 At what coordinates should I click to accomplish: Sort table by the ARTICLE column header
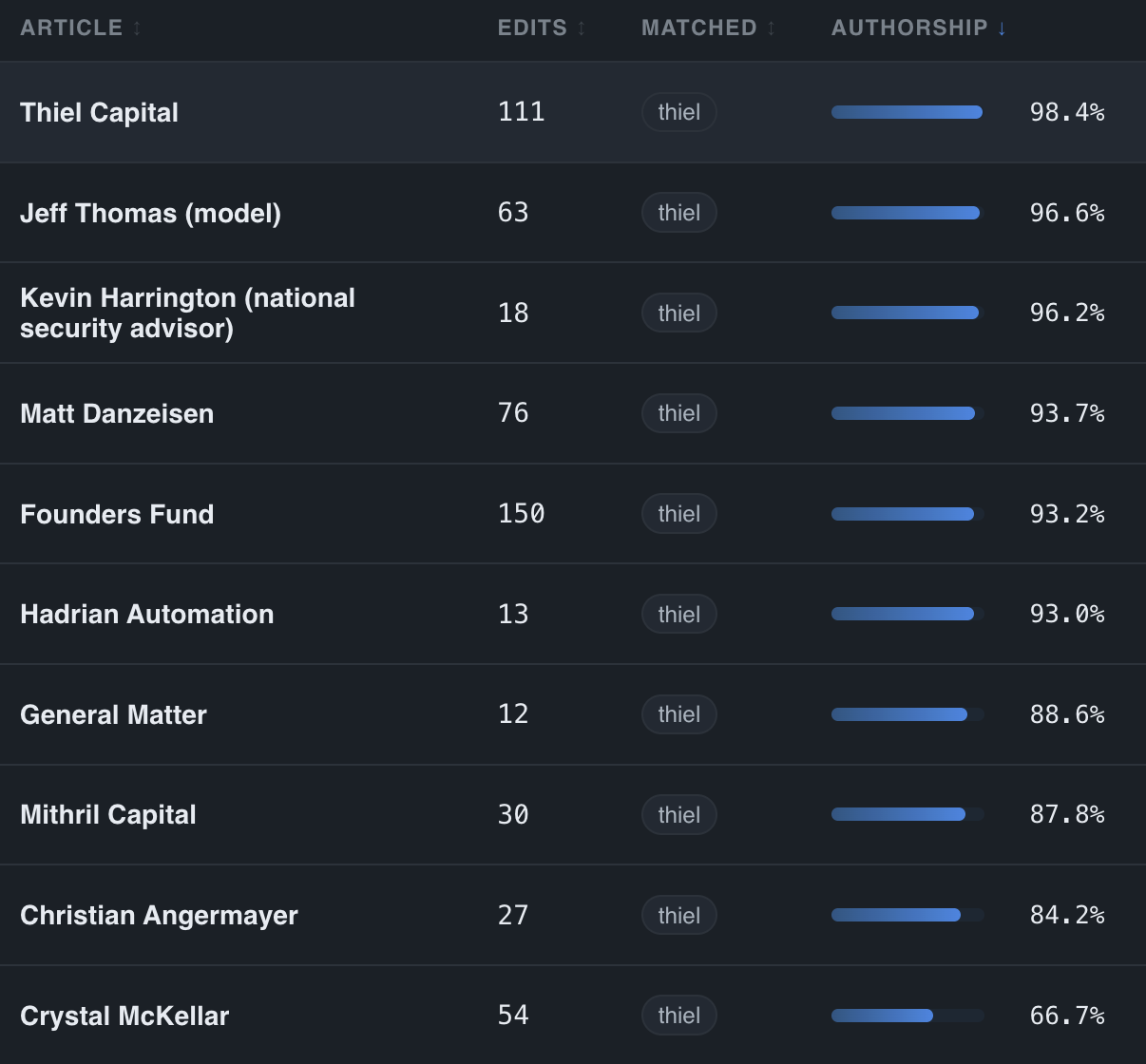coord(81,28)
